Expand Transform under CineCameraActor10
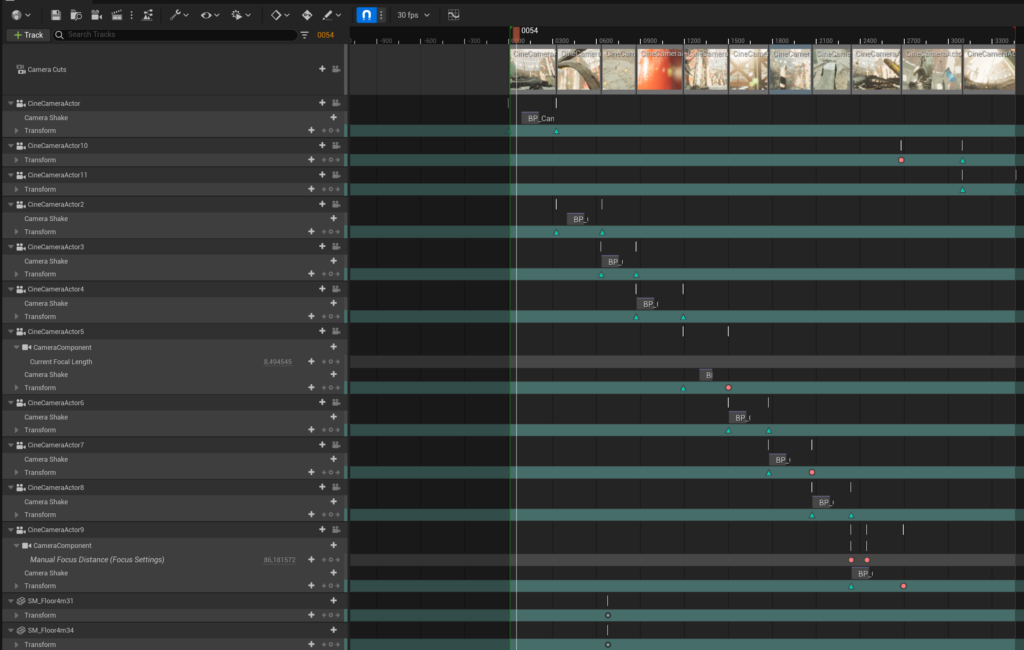The width and height of the screenshot is (1024, 650). [x=16, y=159]
